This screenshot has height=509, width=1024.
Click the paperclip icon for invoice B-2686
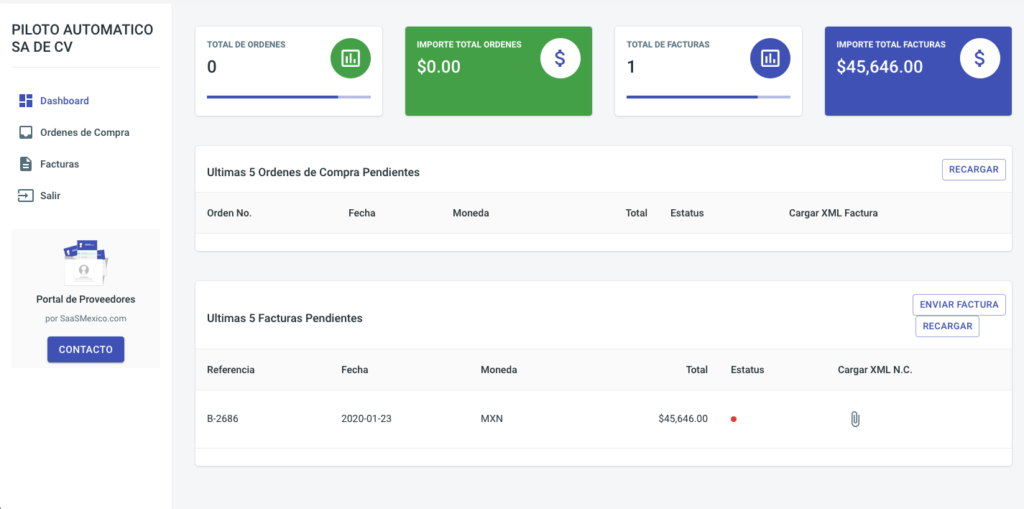pyautogui.click(x=855, y=419)
